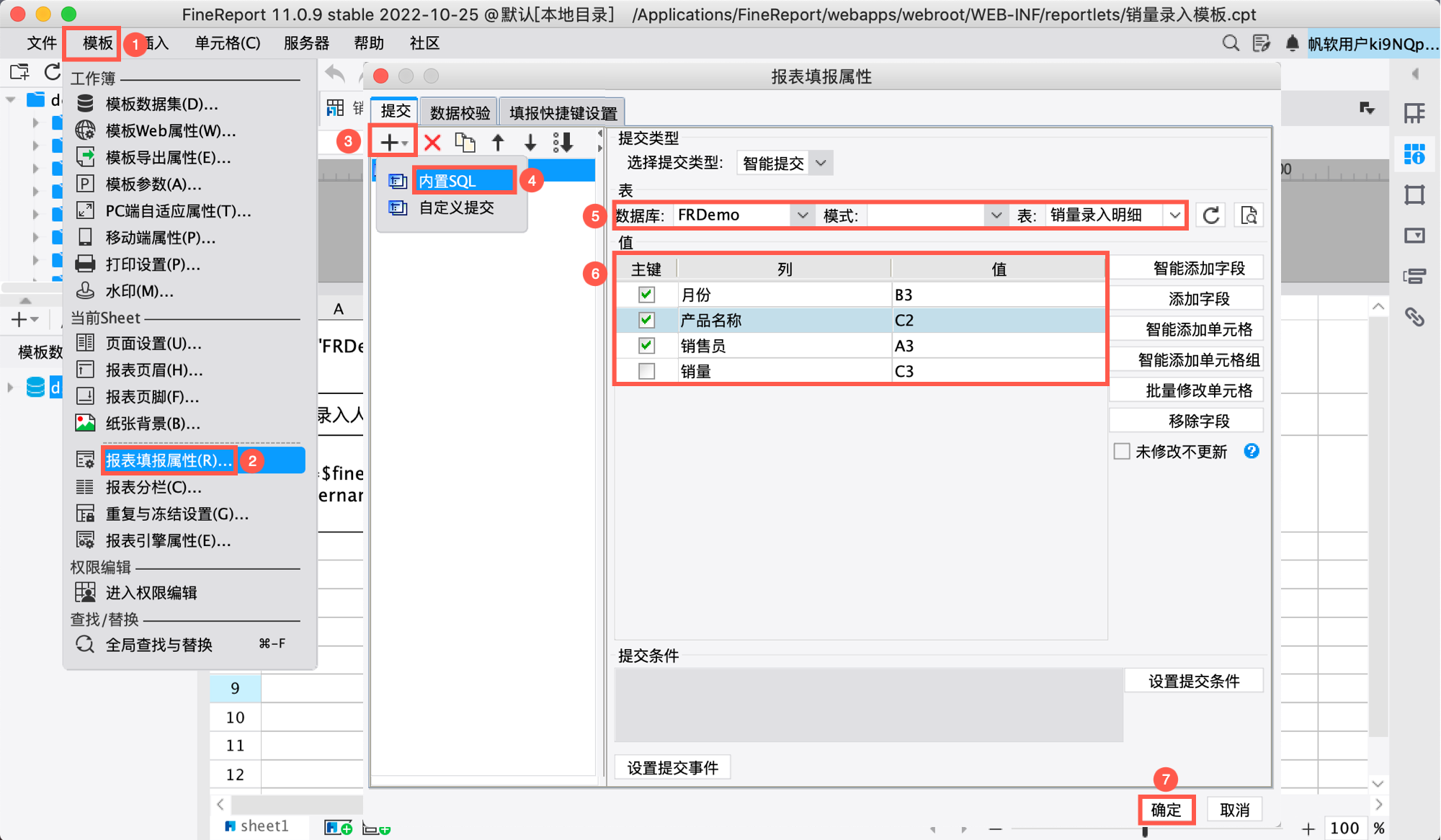
Task: Click the refresh table icon
Action: [x=1211, y=215]
